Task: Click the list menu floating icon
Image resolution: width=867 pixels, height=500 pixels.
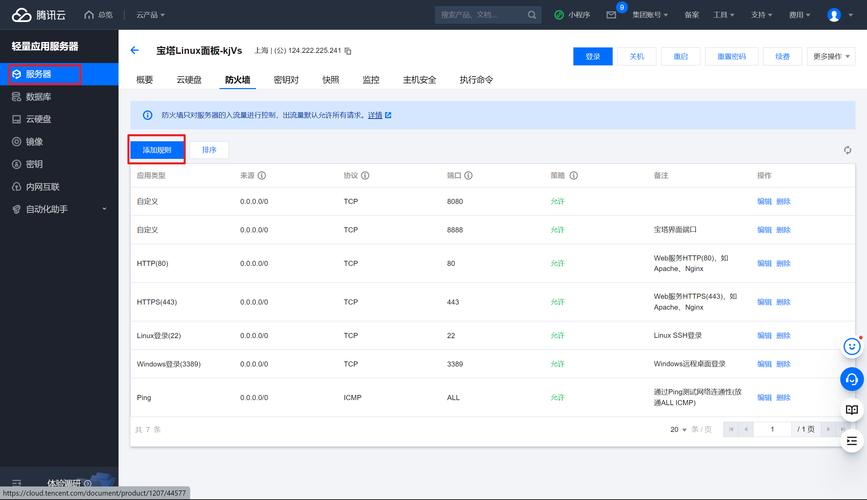Action: [x=852, y=441]
